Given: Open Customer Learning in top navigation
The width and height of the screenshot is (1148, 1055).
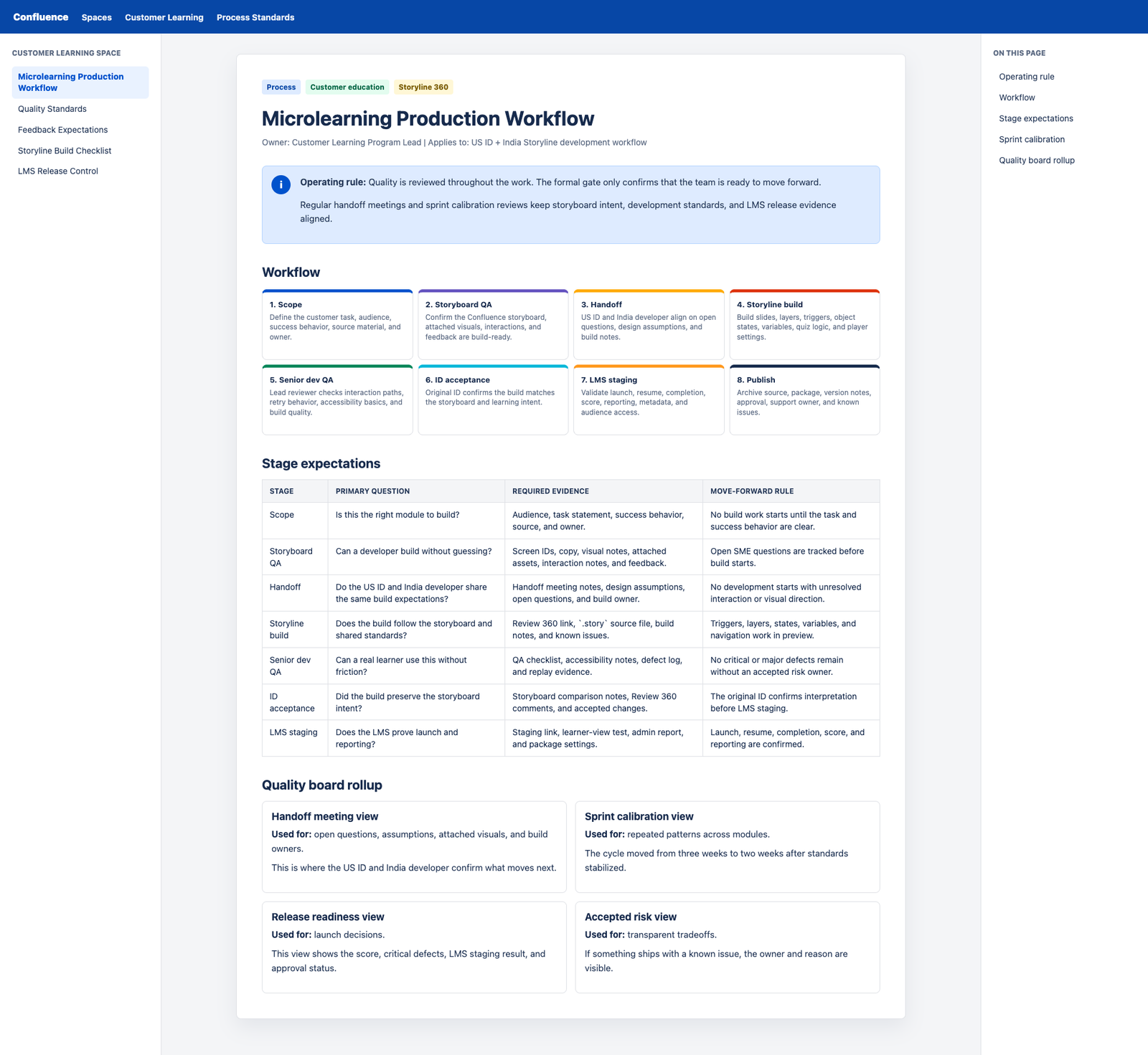Looking at the screenshot, I should click(164, 17).
